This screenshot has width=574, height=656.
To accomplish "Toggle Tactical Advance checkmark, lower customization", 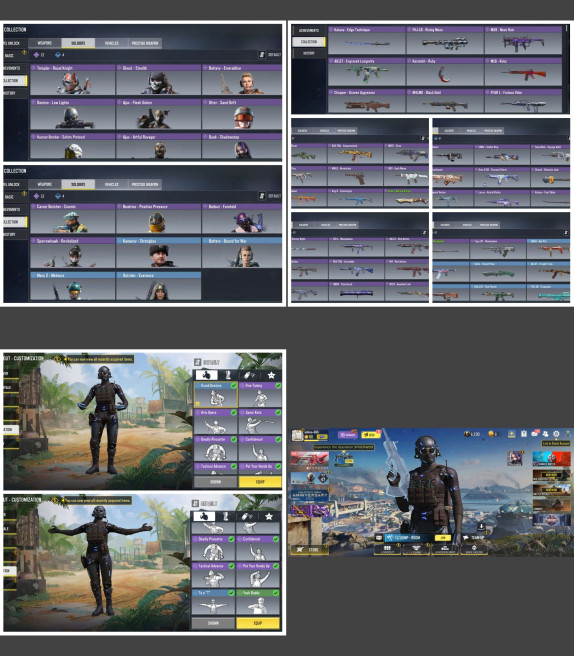I will tap(231, 566).
